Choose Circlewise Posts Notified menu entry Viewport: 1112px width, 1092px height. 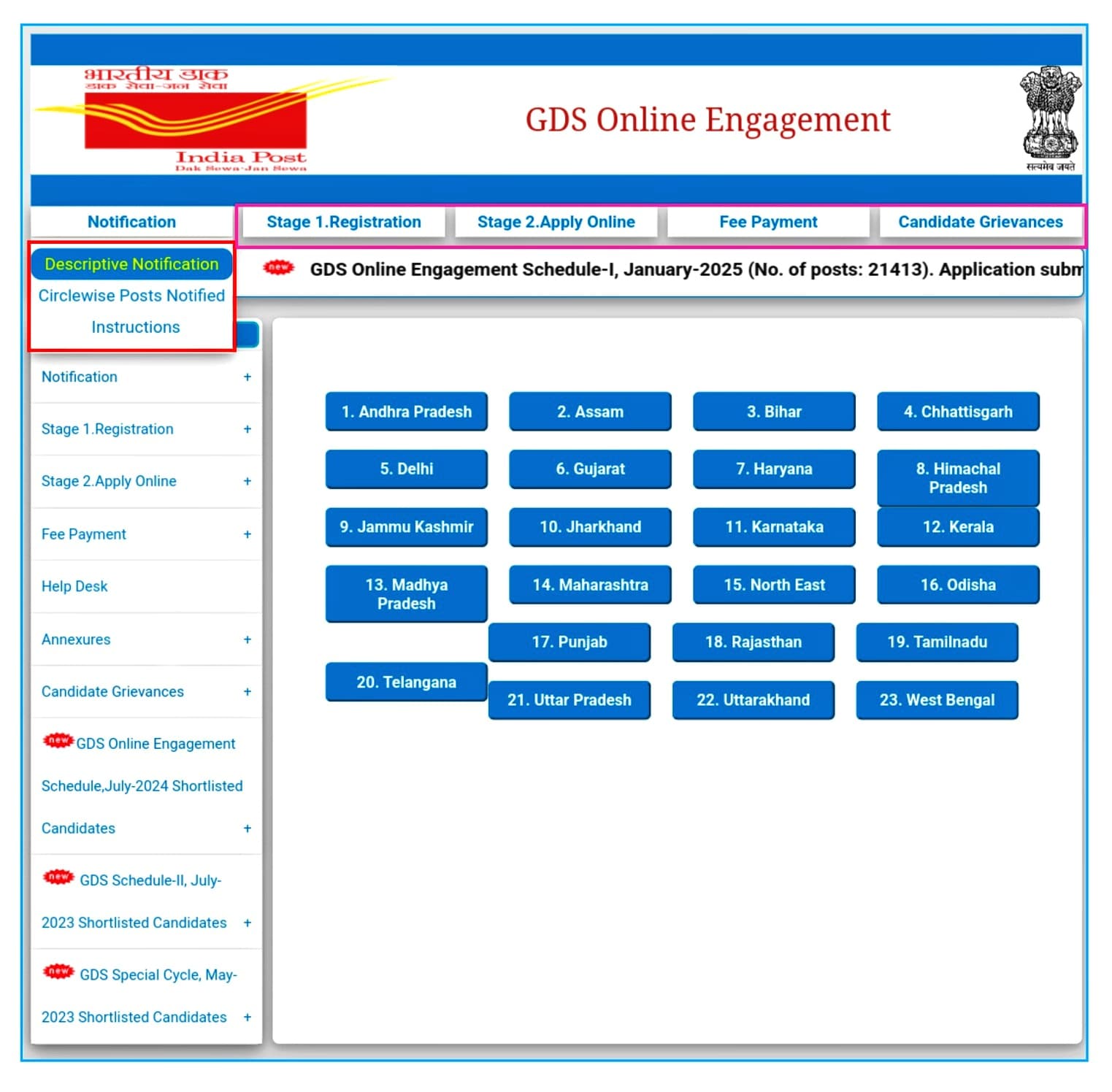click(x=131, y=296)
